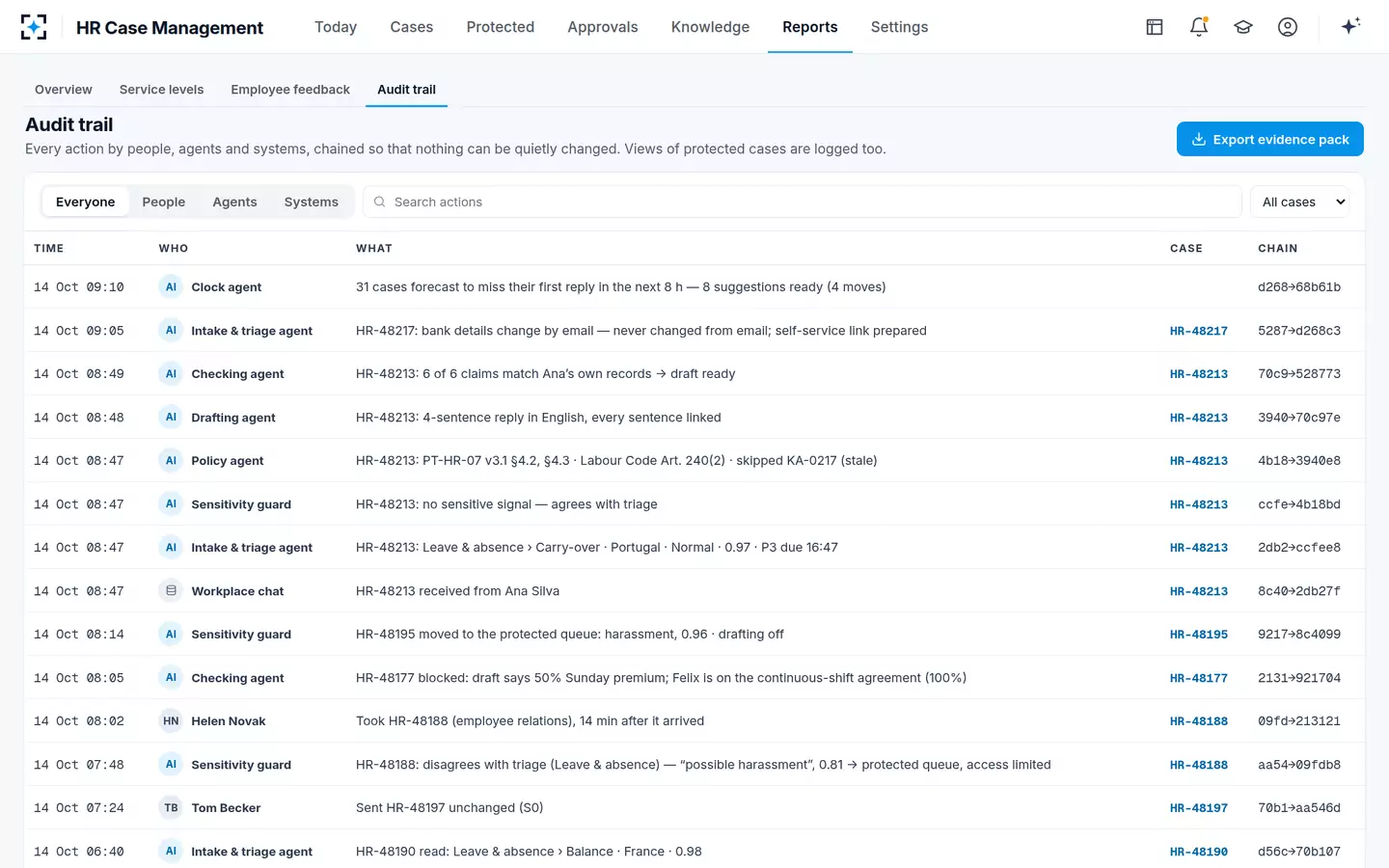Click the AI avatar on the 06:40 Intake & triage row

171,851
